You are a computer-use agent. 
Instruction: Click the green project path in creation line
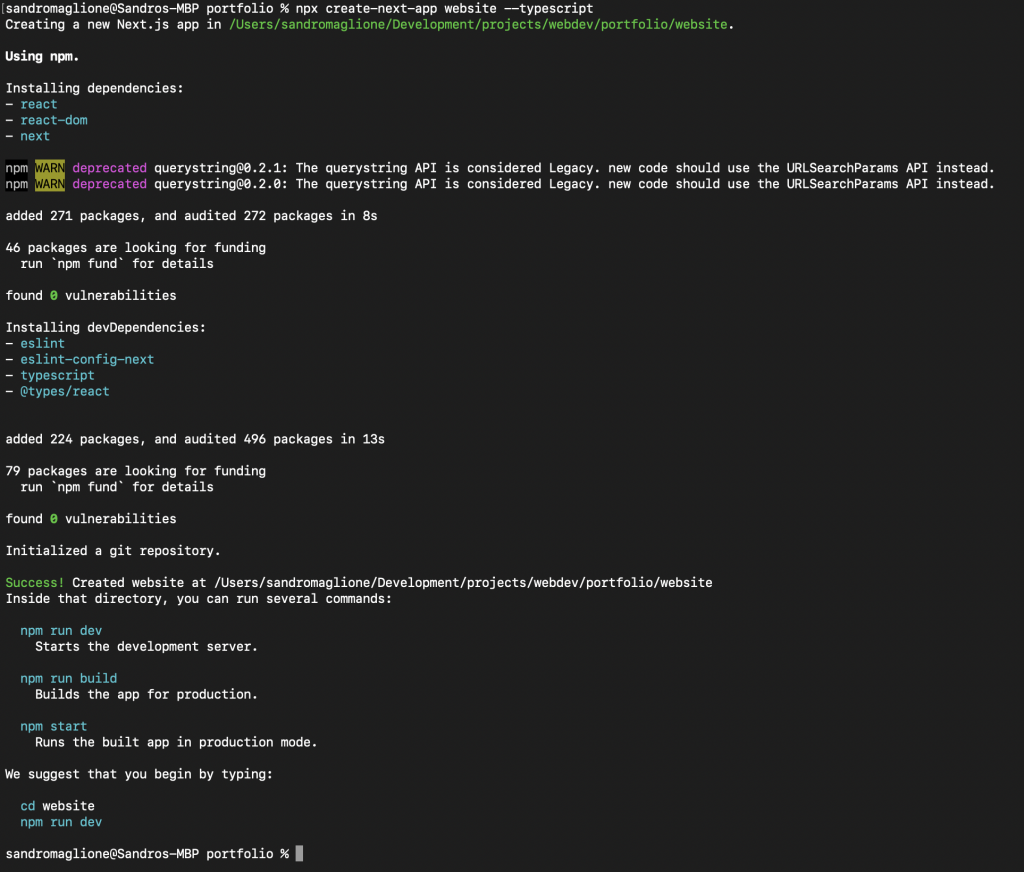[x=478, y=24]
